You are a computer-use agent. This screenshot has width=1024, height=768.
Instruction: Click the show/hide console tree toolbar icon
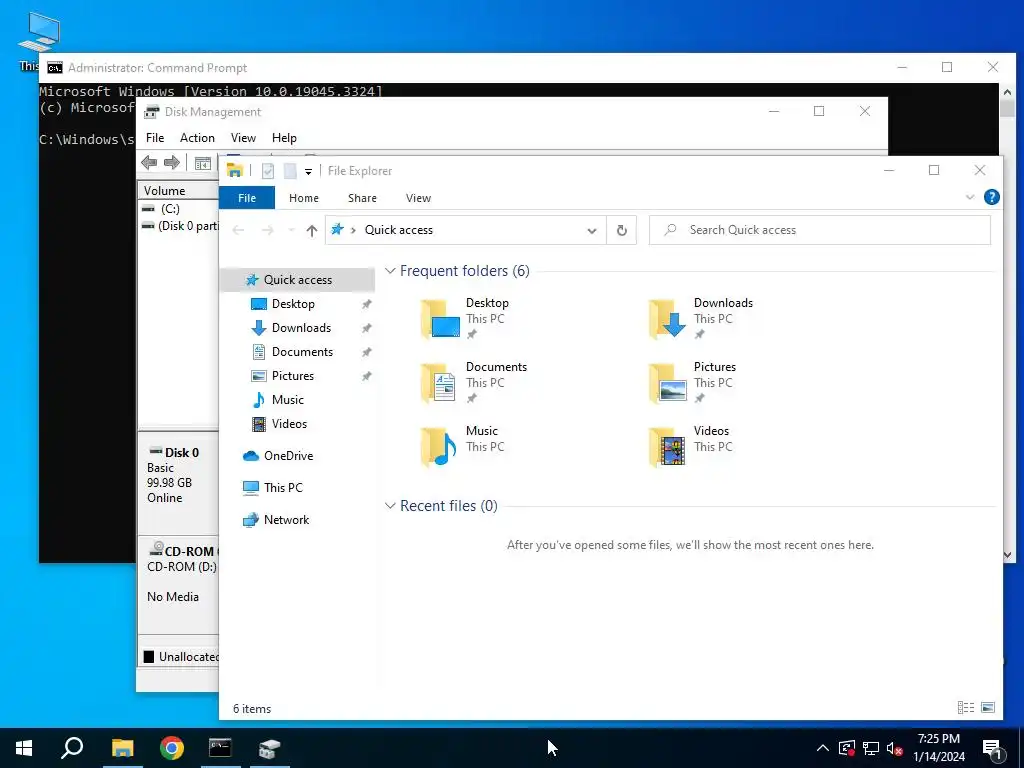tap(203, 163)
